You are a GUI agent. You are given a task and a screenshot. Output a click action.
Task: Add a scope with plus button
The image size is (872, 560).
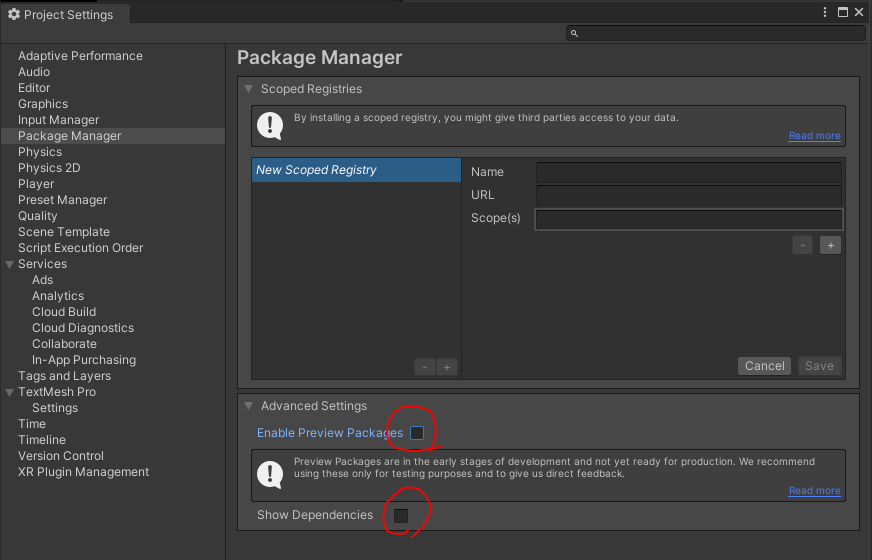830,245
